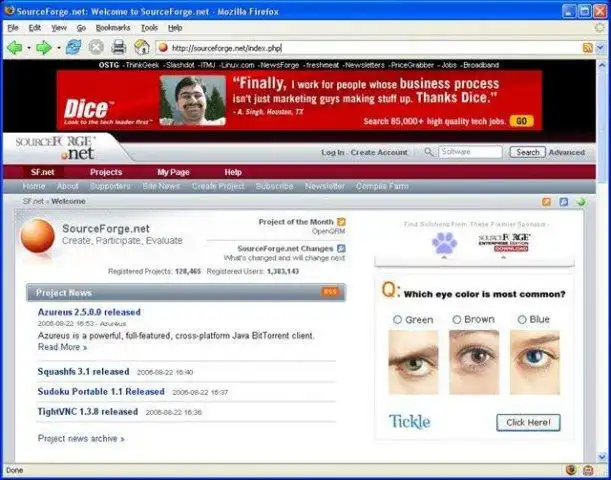The width and height of the screenshot is (611, 480).
Task: Open the Sudoku Portable 1.1 Released link
Action: pos(101,391)
